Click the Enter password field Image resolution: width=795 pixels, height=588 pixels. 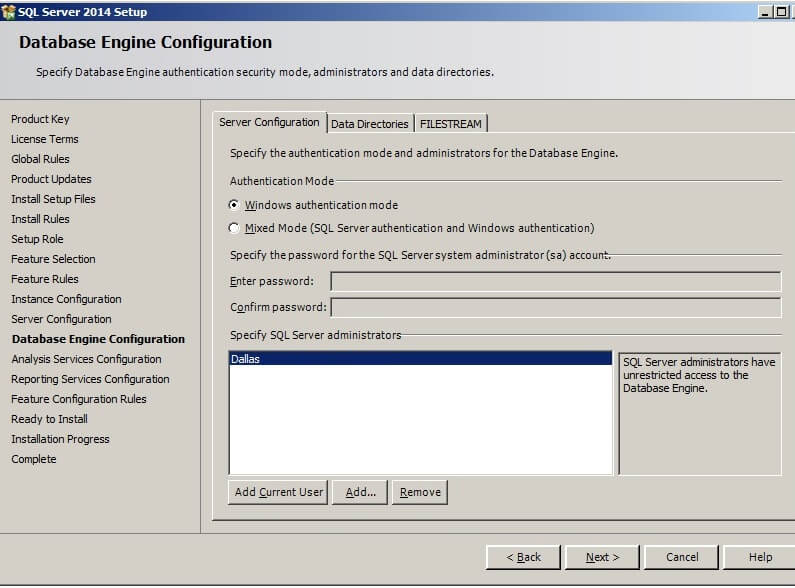click(x=556, y=281)
